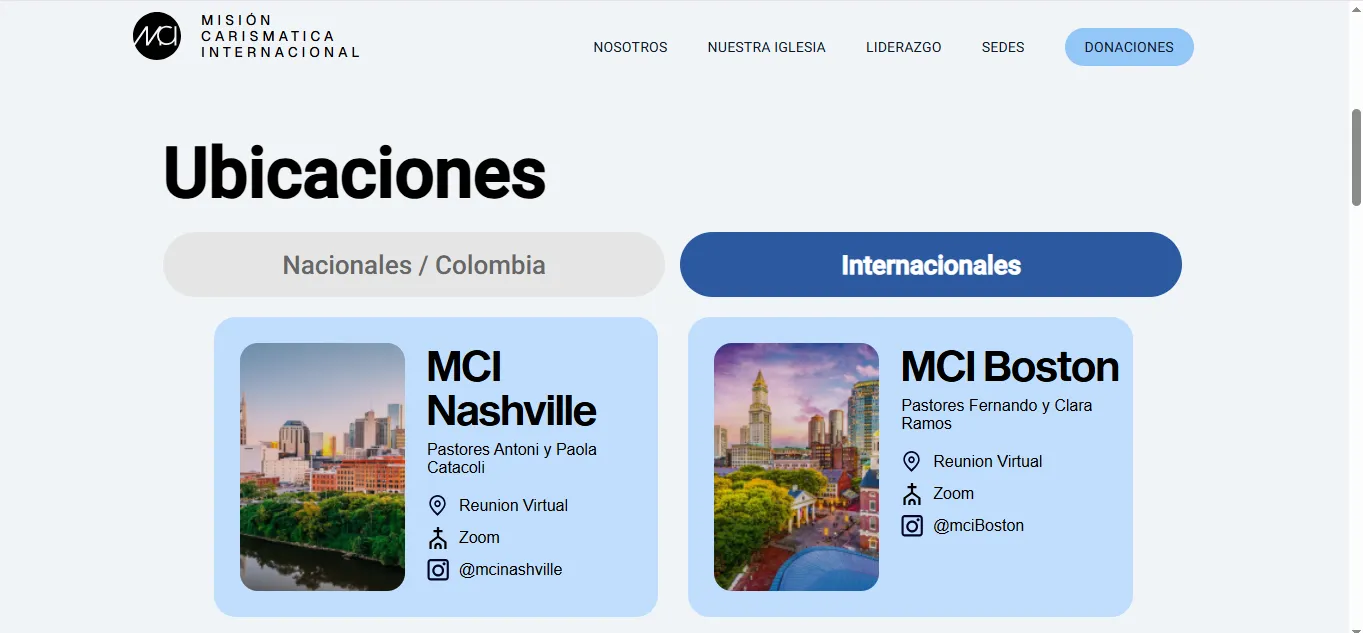Click Pastores Fernando y Clara Ramos text
Viewport: 1363px width, 633px height.
click(x=996, y=415)
